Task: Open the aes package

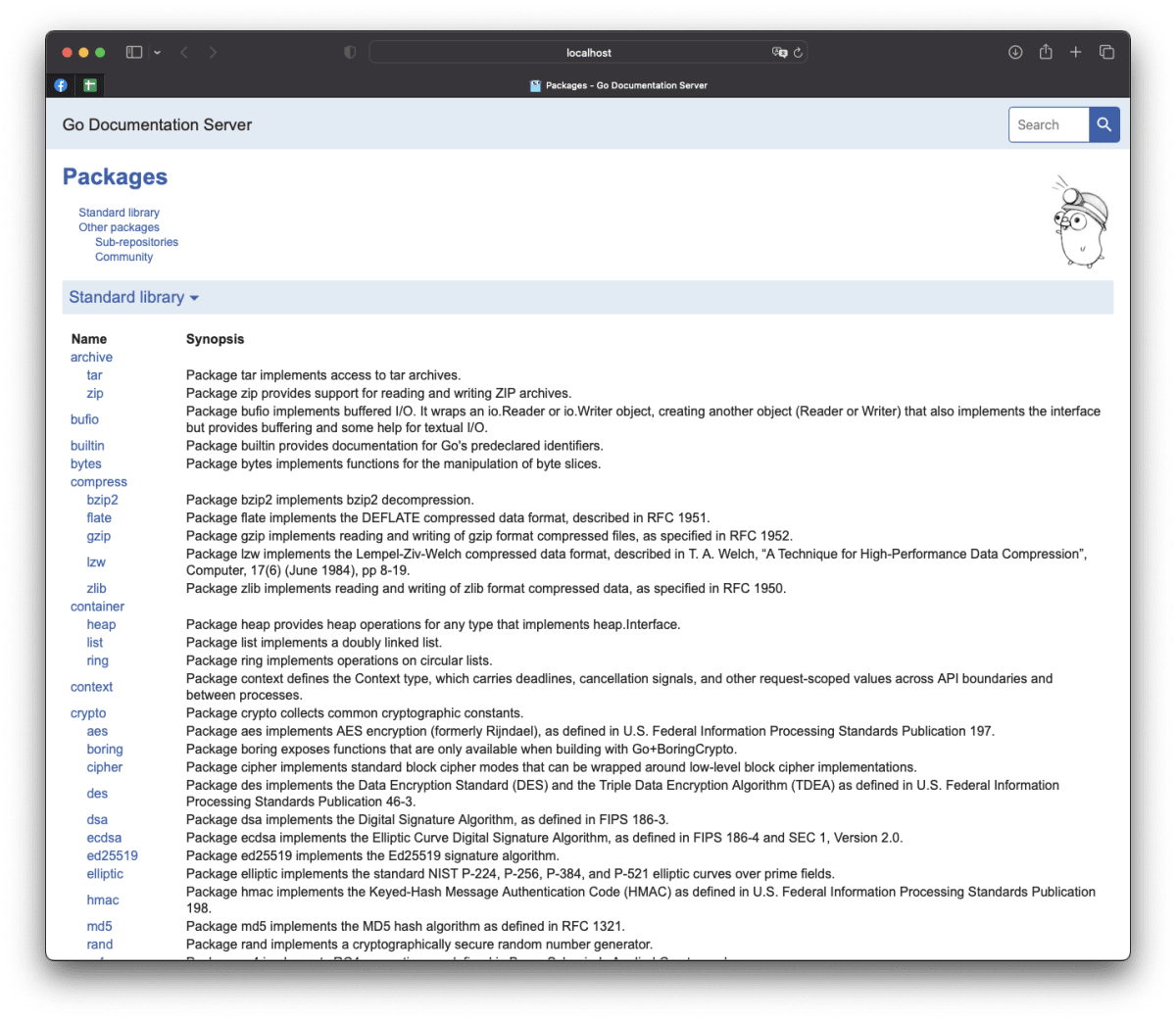Action: tap(97, 731)
